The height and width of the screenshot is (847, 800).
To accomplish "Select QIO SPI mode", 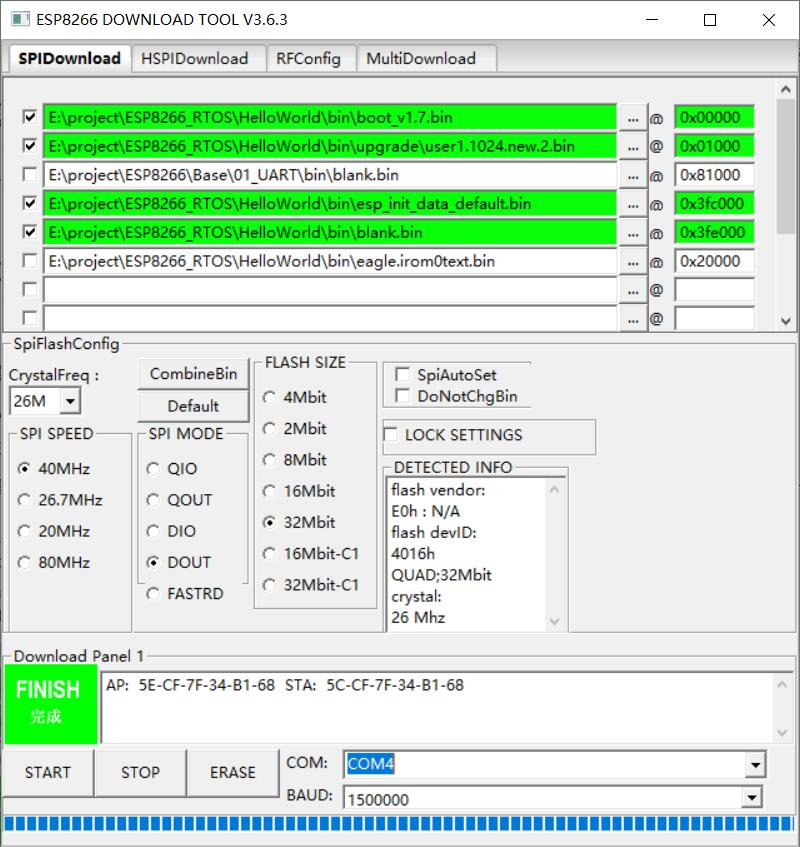I will pyautogui.click(x=154, y=468).
